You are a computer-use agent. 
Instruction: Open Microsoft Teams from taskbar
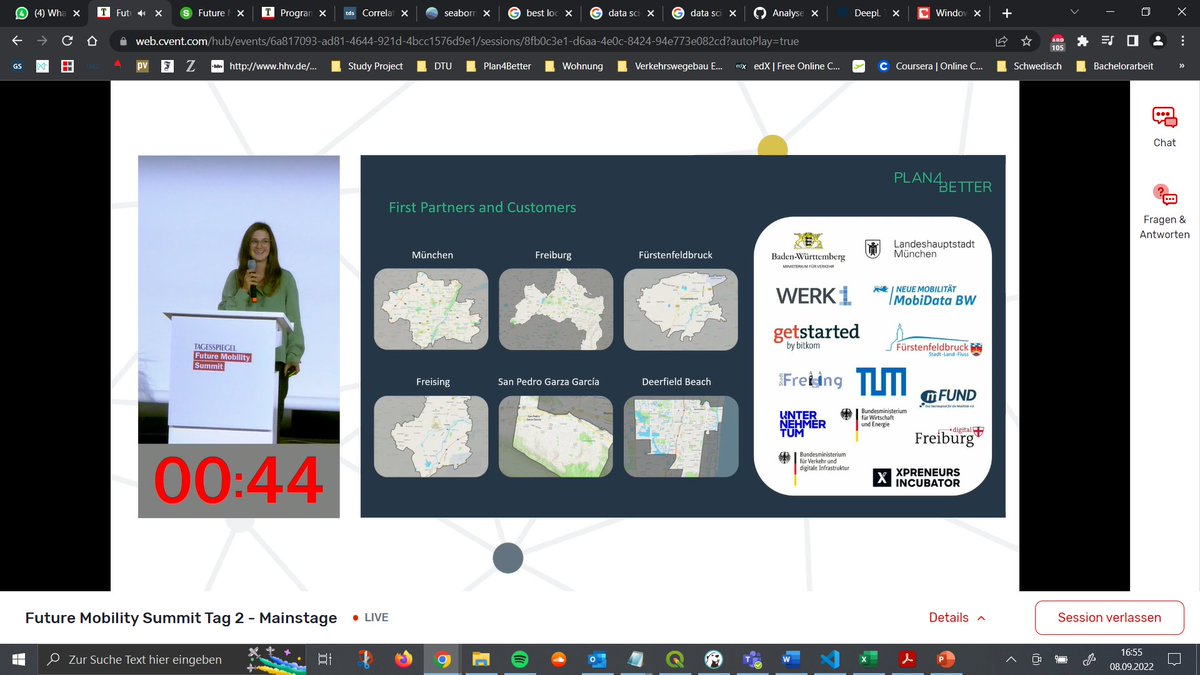(x=752, y=659)
